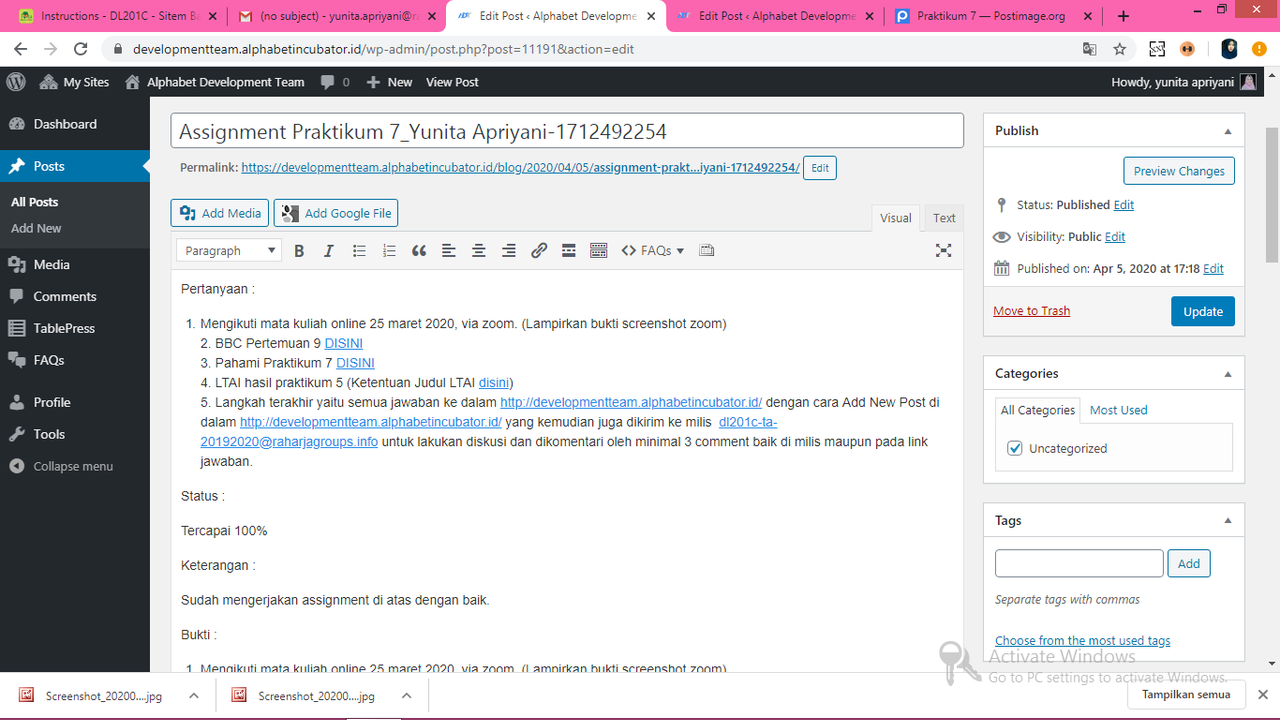Go back to the previous page
The width and height of the screenshot is (1280, 720).
point(21,49)
